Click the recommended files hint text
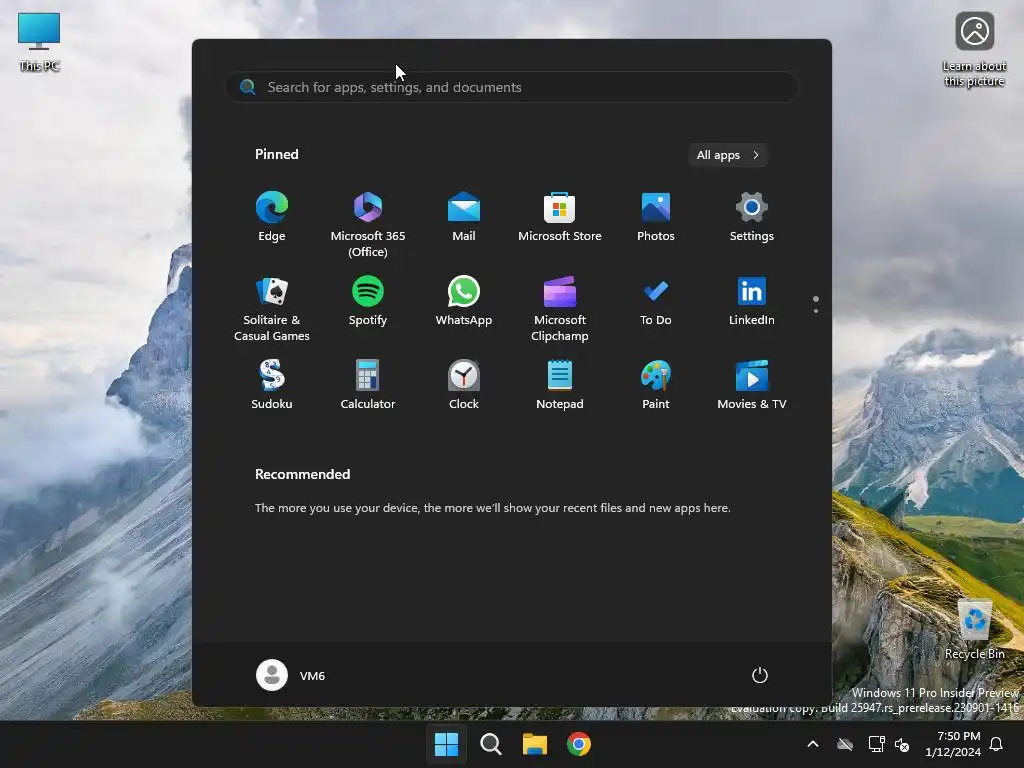This screenshot has height=768, width=1024. 492,507
